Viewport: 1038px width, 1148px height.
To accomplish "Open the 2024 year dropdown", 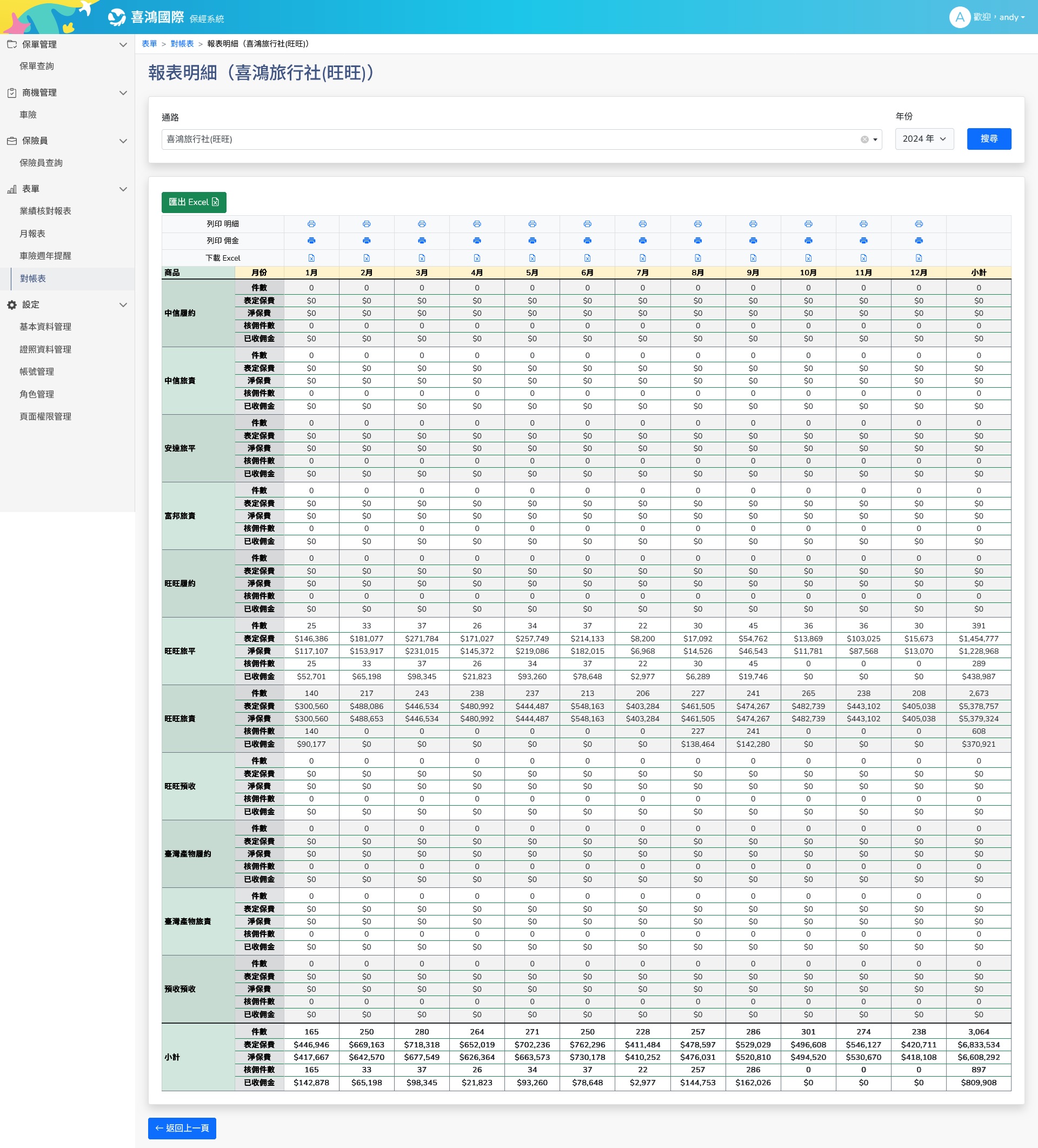I will coord(923,139).
